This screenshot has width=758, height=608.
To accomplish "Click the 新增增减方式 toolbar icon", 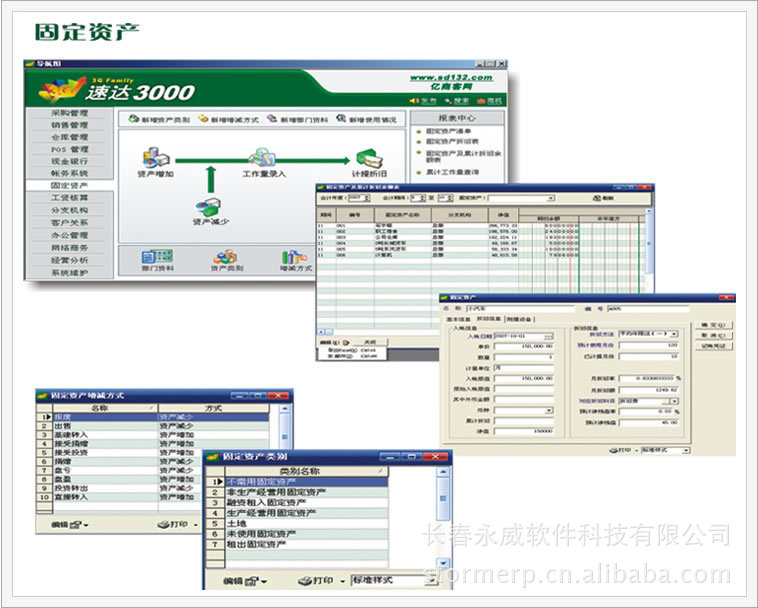I will tap(204, 118).
